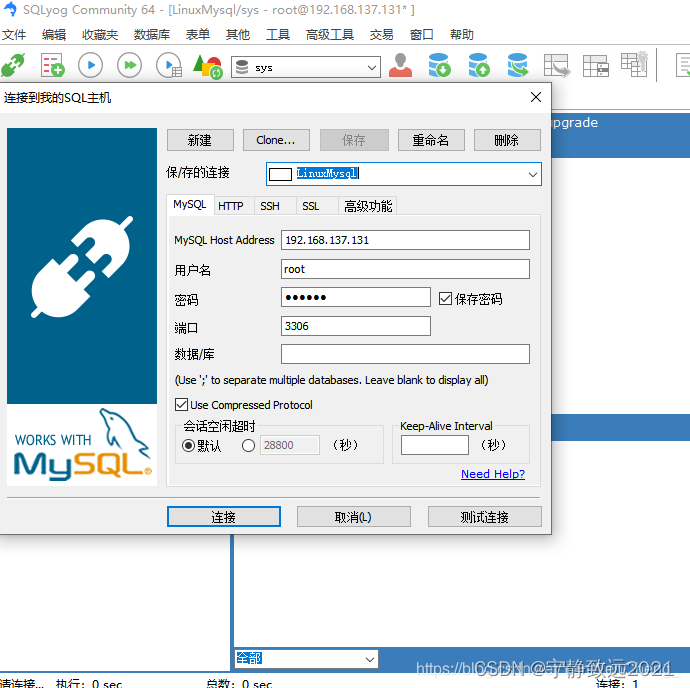Click the 重命名 button
This screenshot has height=688, width=690.
click(x=431, y=140)
